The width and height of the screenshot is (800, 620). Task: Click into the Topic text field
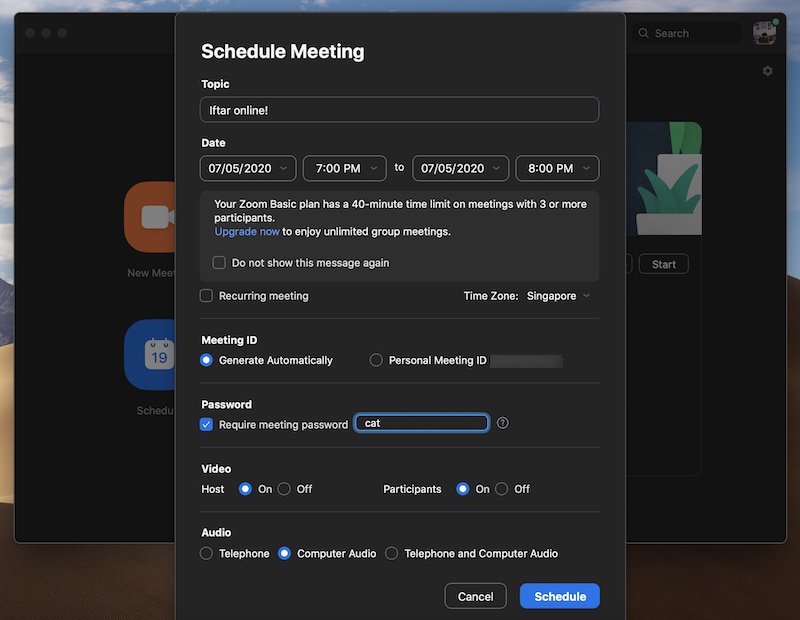[x=399, y=110]
